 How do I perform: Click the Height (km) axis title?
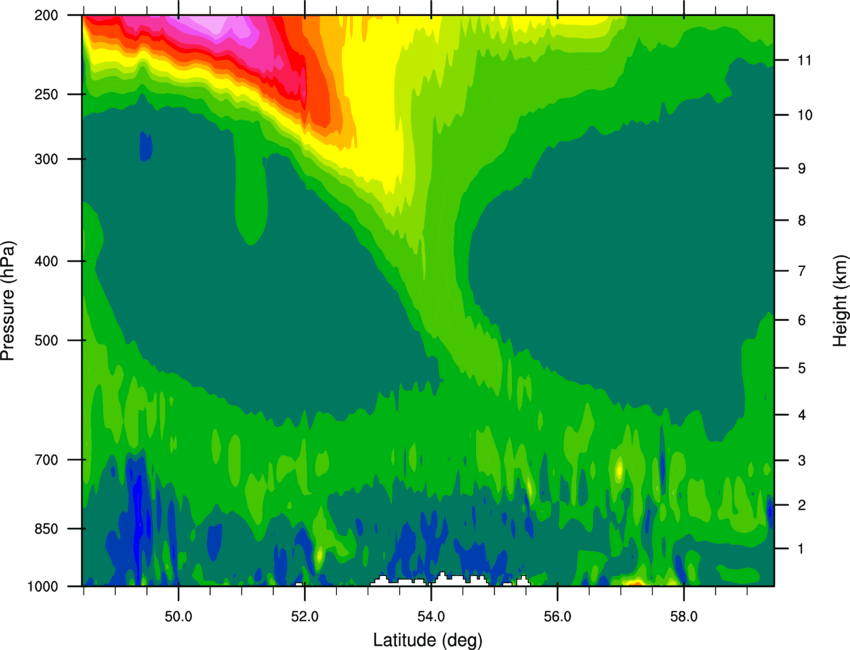[x=840, y=300]
